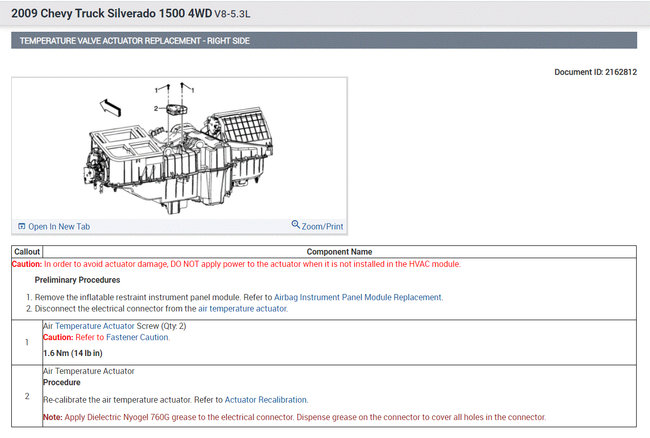This screenshot has height=438, width=650.
Task: Click the Zoom/Print magnifier icon
Action: coord(295,224)
